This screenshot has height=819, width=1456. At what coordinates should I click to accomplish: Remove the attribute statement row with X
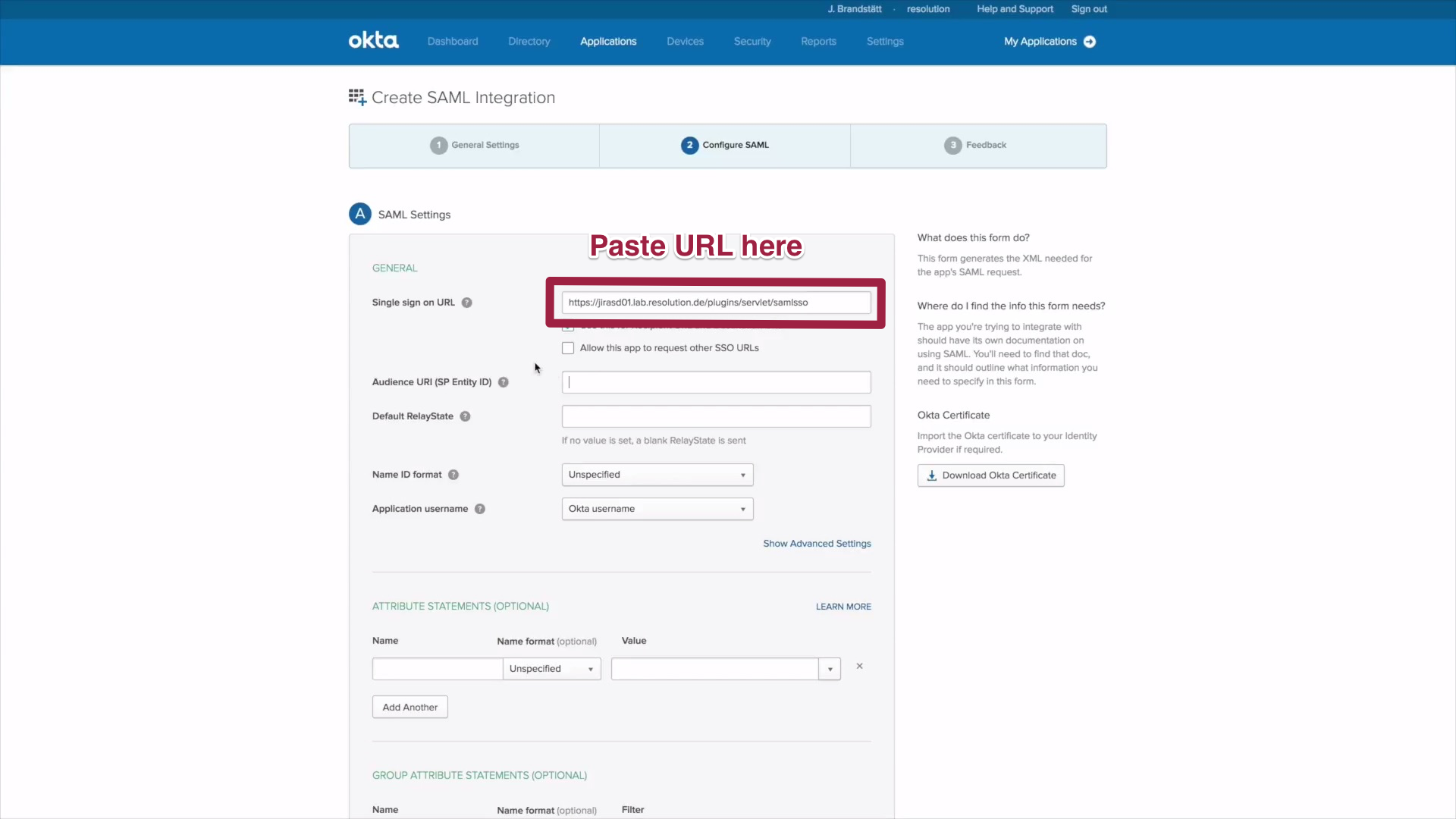(860, 666)
